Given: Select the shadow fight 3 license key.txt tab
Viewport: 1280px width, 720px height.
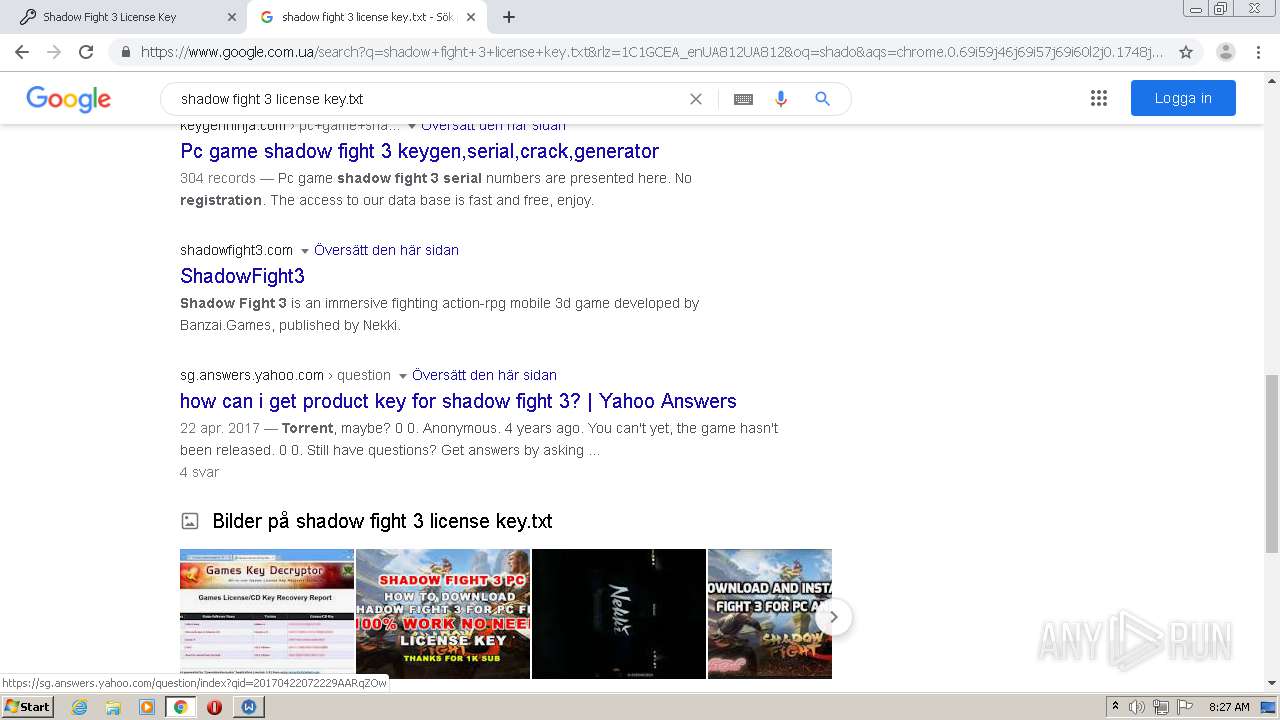Looking at the screenshot, I should [x=366, y=17].
